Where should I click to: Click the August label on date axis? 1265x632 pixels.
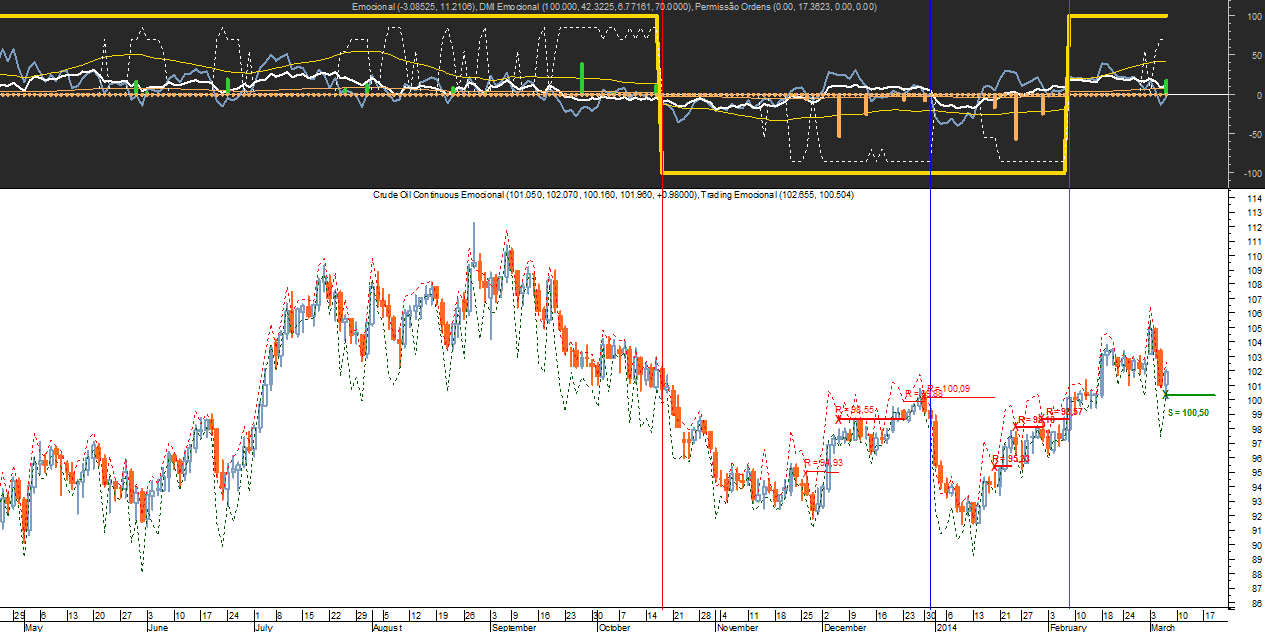click(387, 627)
